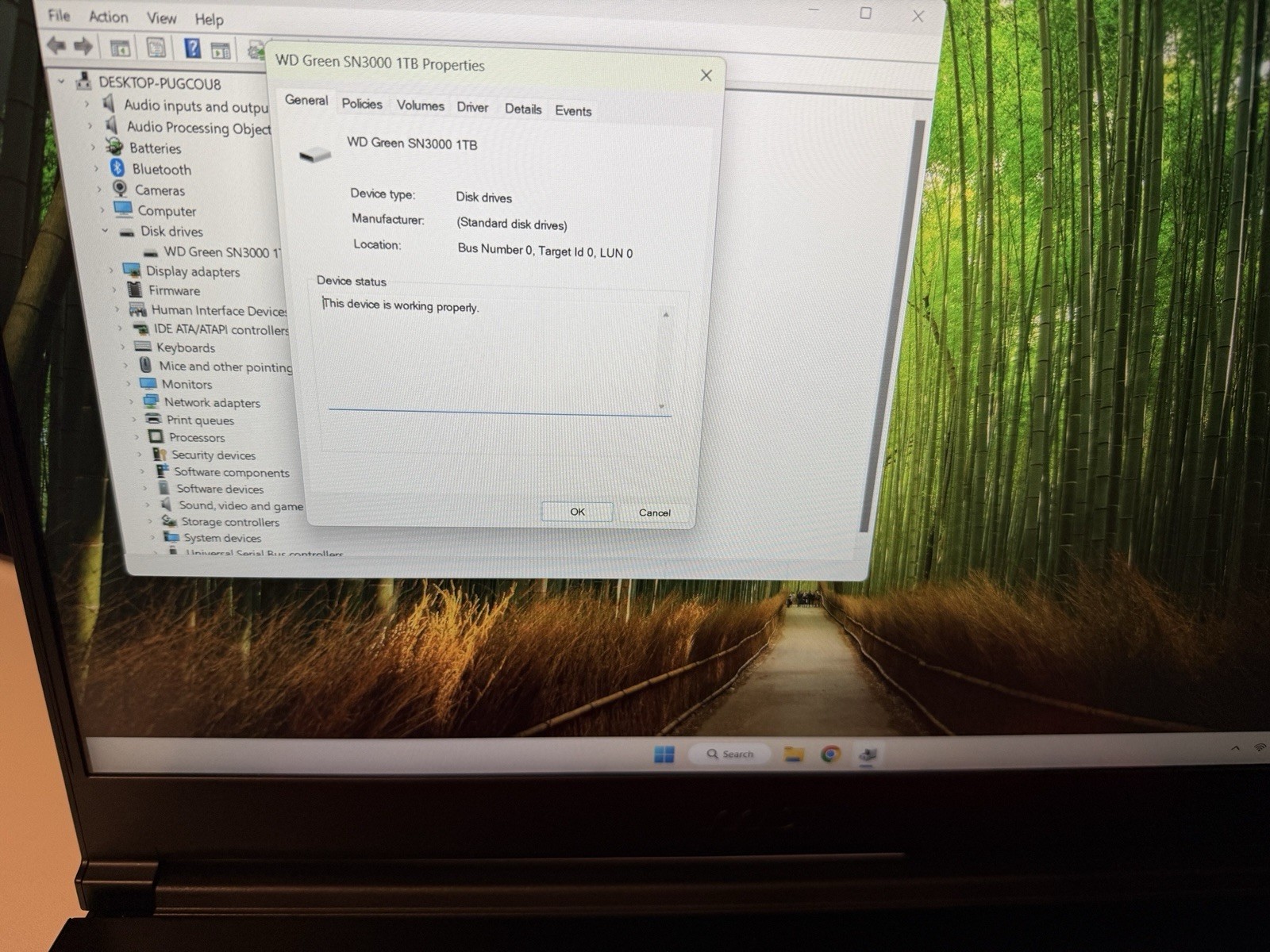The image size is (1270, 952).
Task: Click the Properties toolbar icon
Action: tap(156, 48)
